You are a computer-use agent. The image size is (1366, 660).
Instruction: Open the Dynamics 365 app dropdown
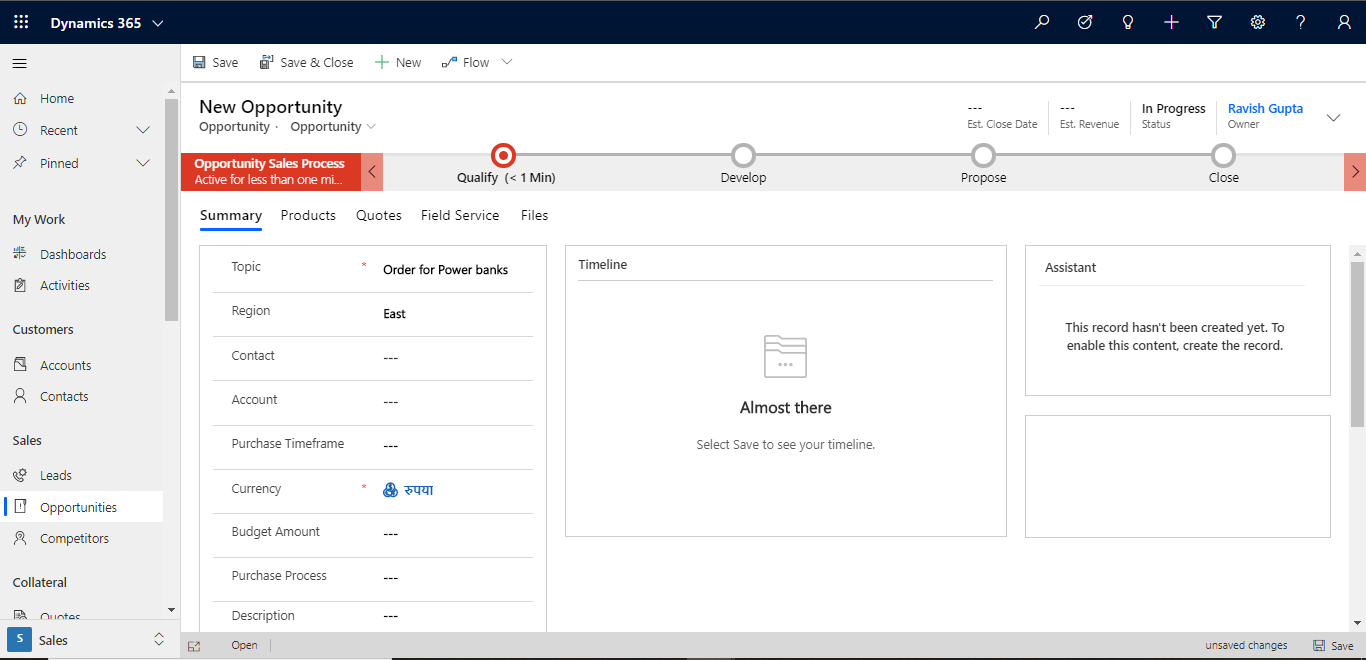pos(158,23)
